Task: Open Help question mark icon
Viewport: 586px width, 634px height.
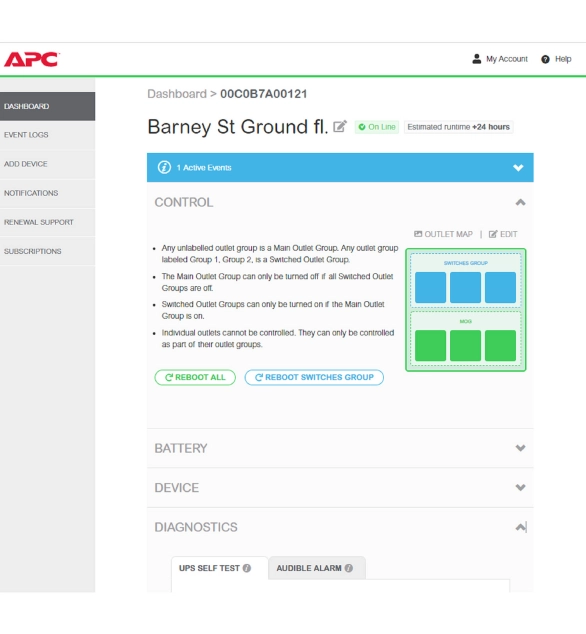Action: coord(545,59)
